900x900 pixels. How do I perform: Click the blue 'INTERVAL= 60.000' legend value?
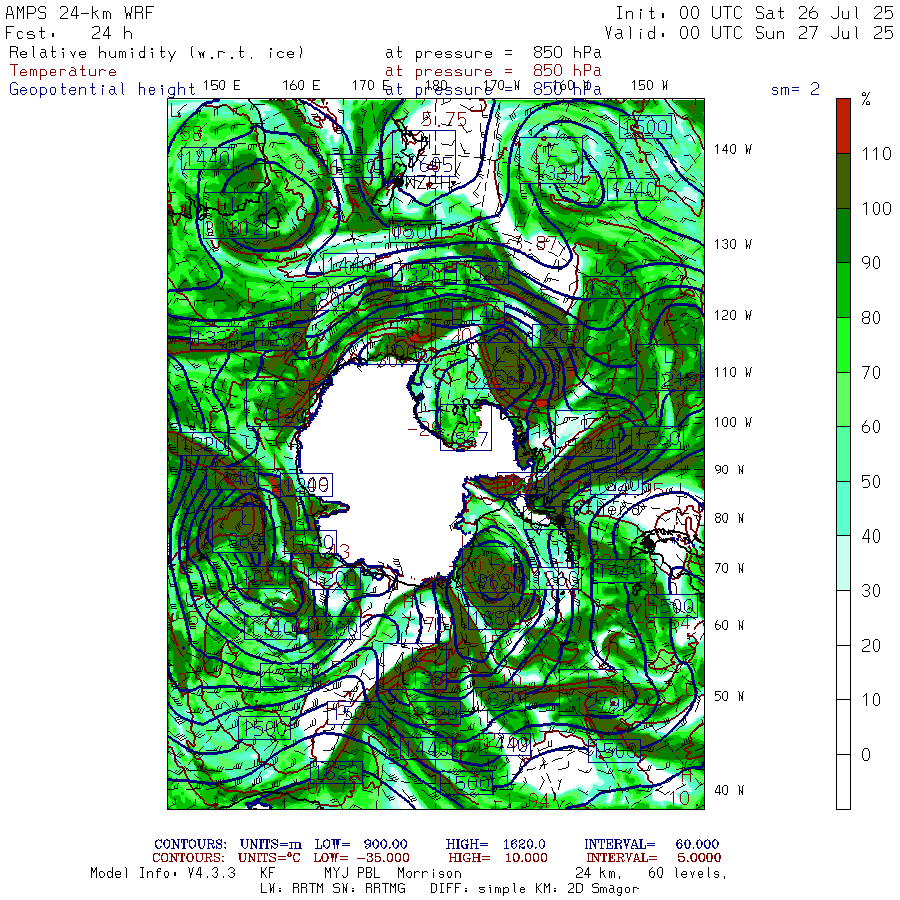coord(651,844)
